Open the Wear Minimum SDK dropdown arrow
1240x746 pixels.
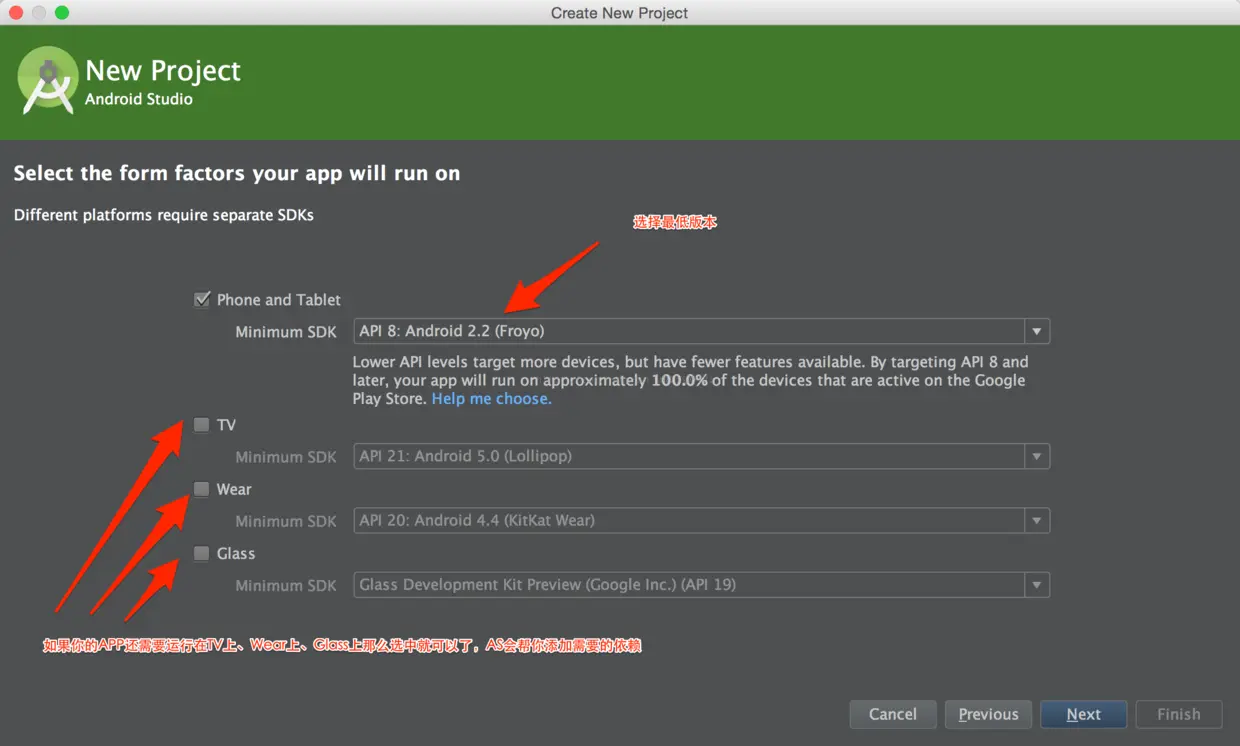(x=1037, y=521)
